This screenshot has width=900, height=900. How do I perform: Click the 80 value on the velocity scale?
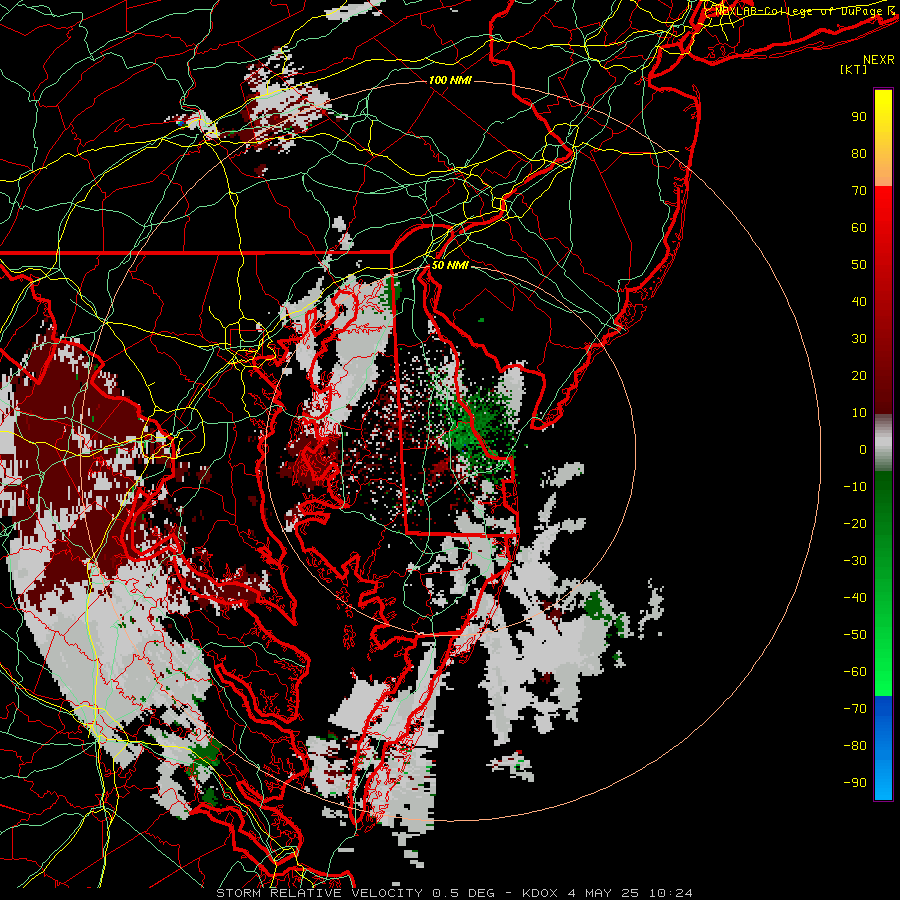859,154
